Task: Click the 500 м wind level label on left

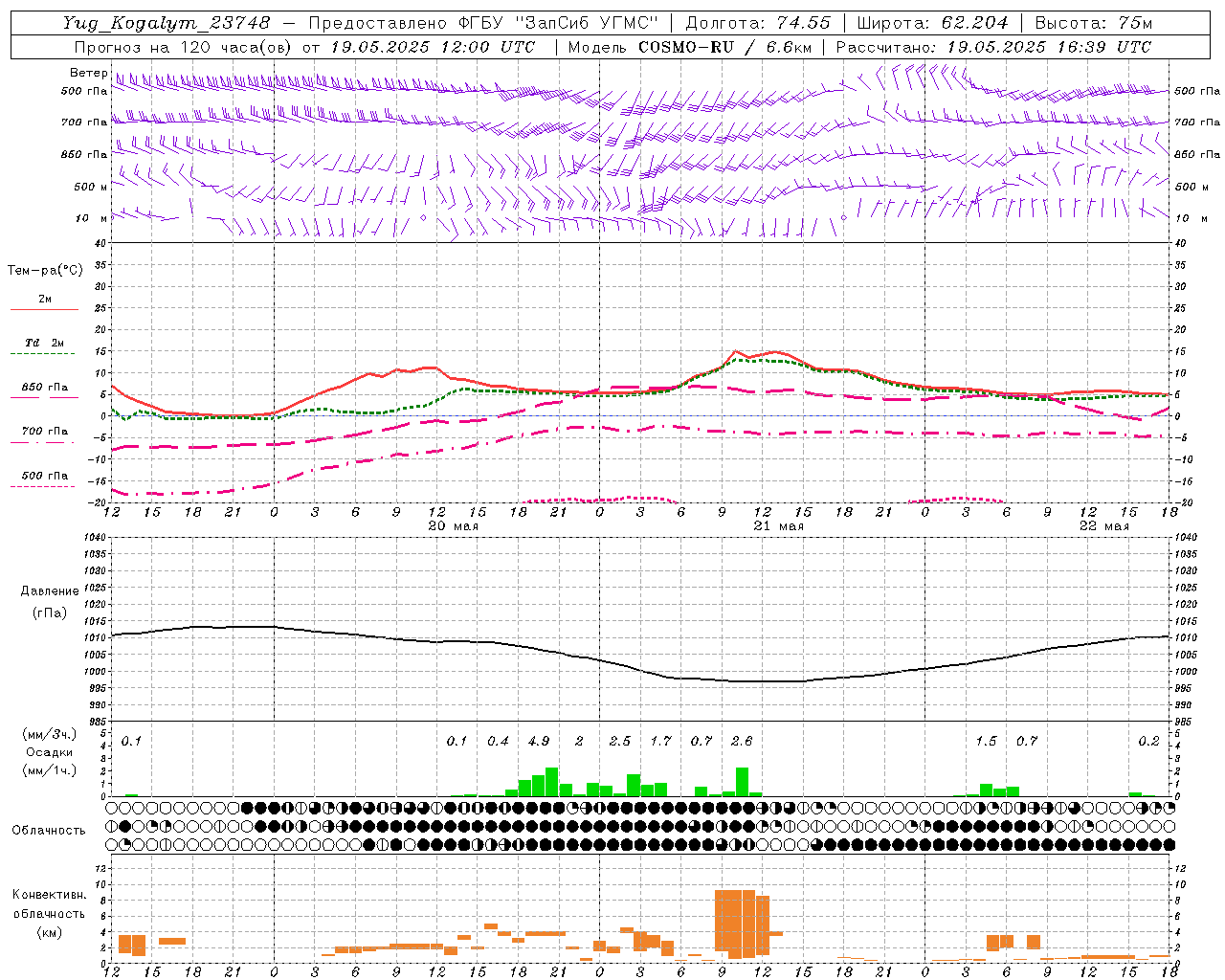Action: 90,187
